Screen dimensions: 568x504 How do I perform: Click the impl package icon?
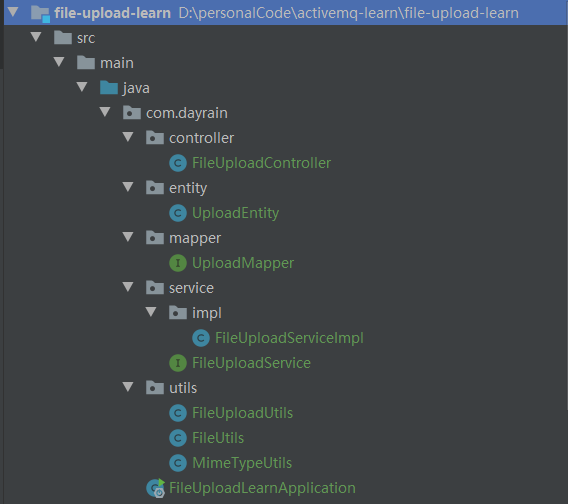(x=178, y=313)
